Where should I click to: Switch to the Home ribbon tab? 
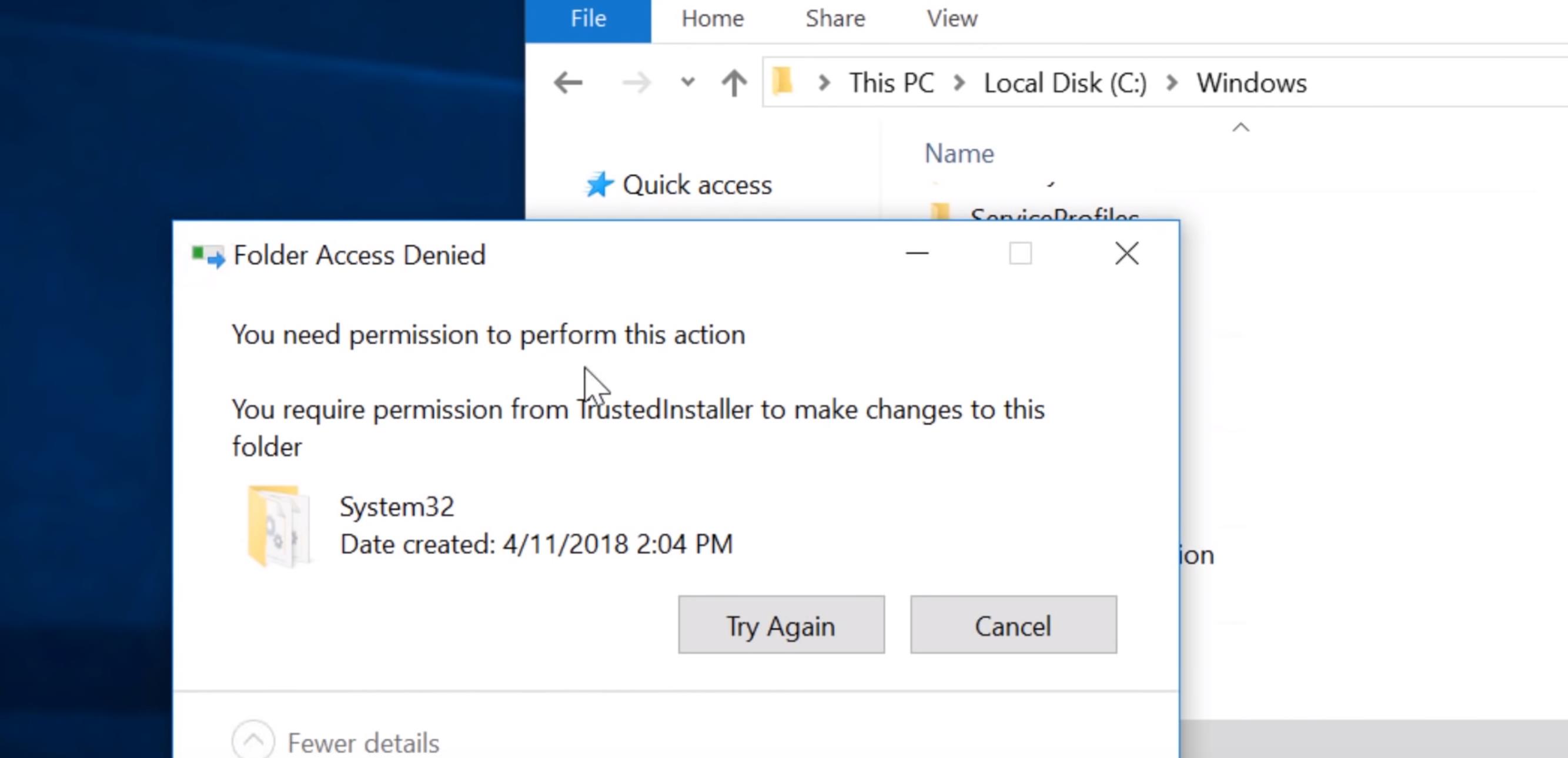(712, 18)
